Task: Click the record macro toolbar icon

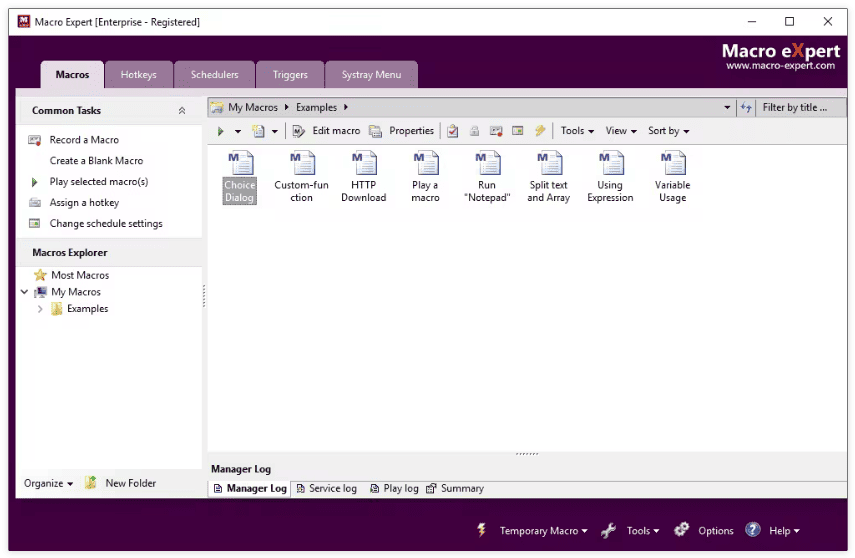Action: pos(496,131)
